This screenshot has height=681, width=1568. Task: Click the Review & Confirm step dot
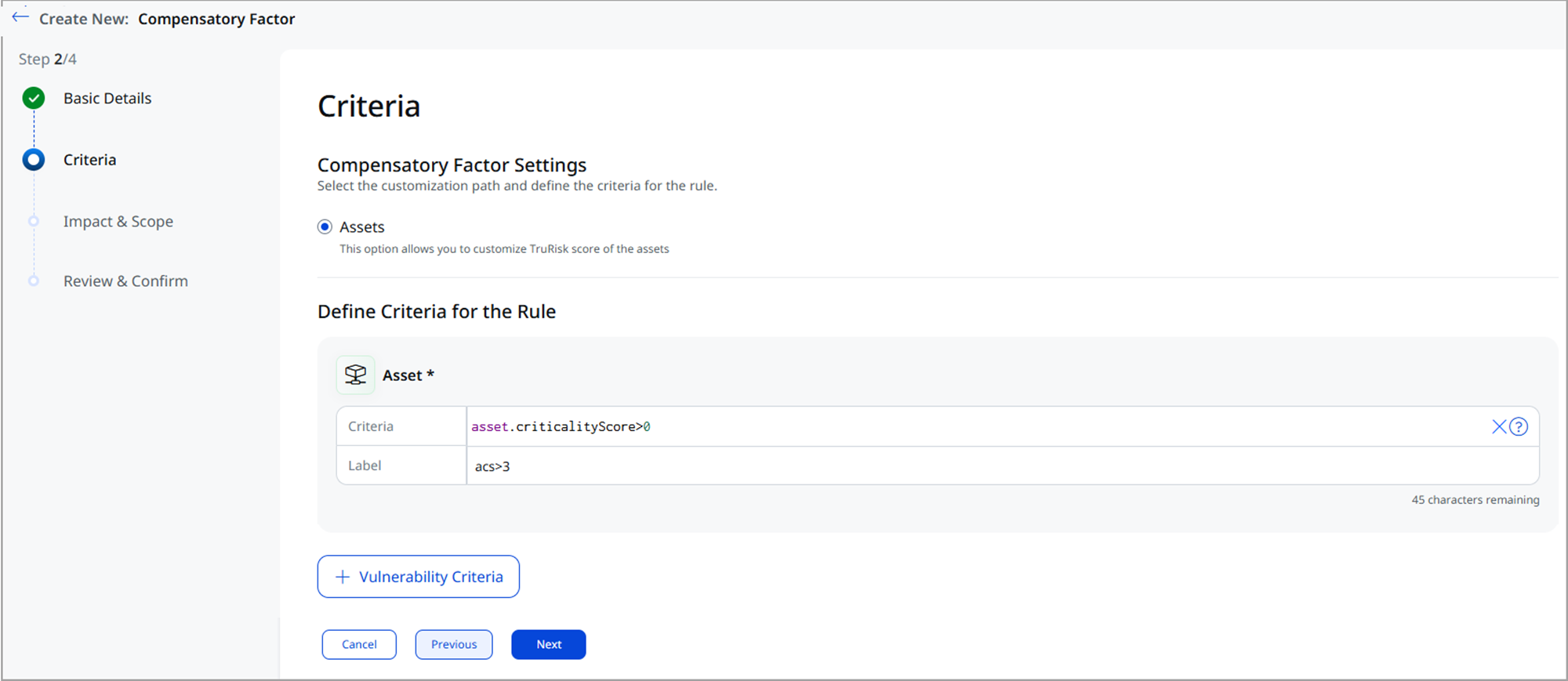point(34,281)
